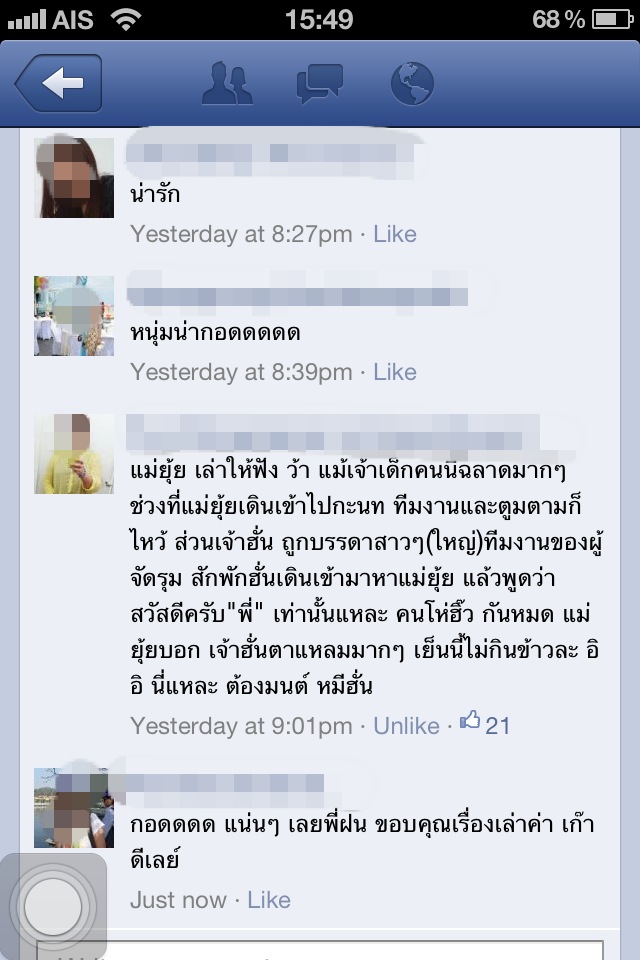The height and width of the screenshot is (960, 640).
Task: Open the yellow-shirt commenter's avatar
Action: [74, 454]
